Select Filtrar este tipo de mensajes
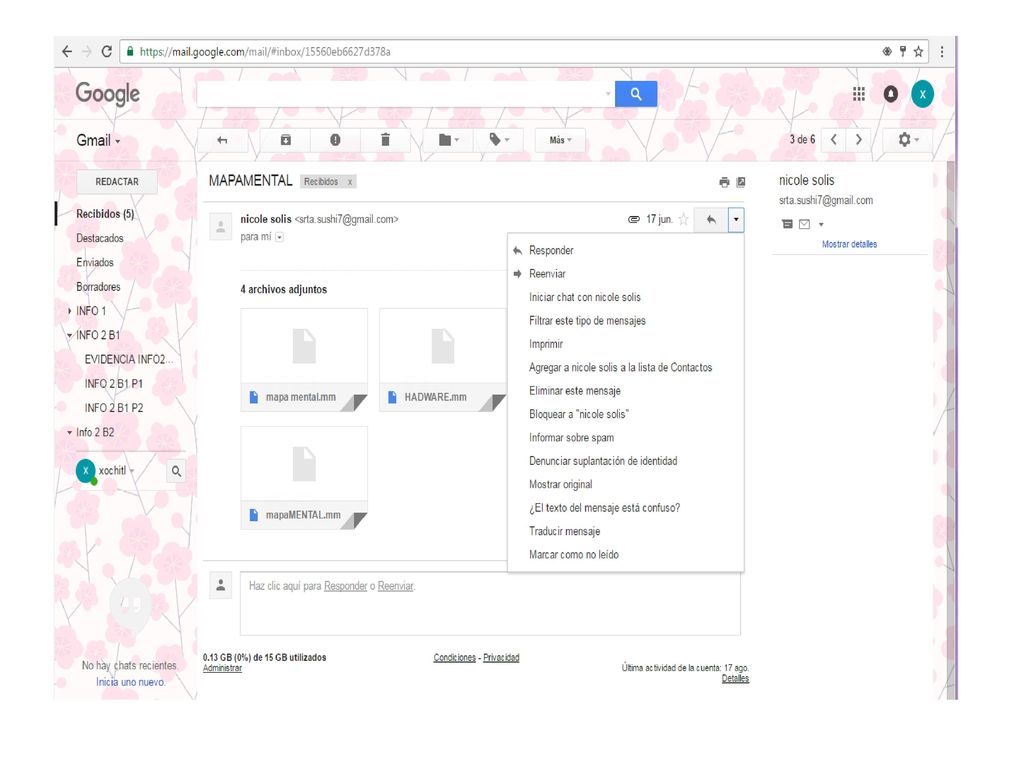This screenshot has width=1024, height=768. (626, 321)
